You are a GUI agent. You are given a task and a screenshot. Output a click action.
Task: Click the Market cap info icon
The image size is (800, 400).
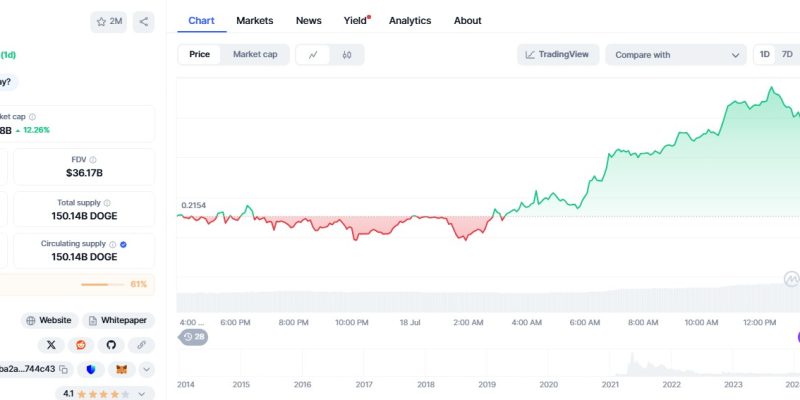(x=33, y=117)
